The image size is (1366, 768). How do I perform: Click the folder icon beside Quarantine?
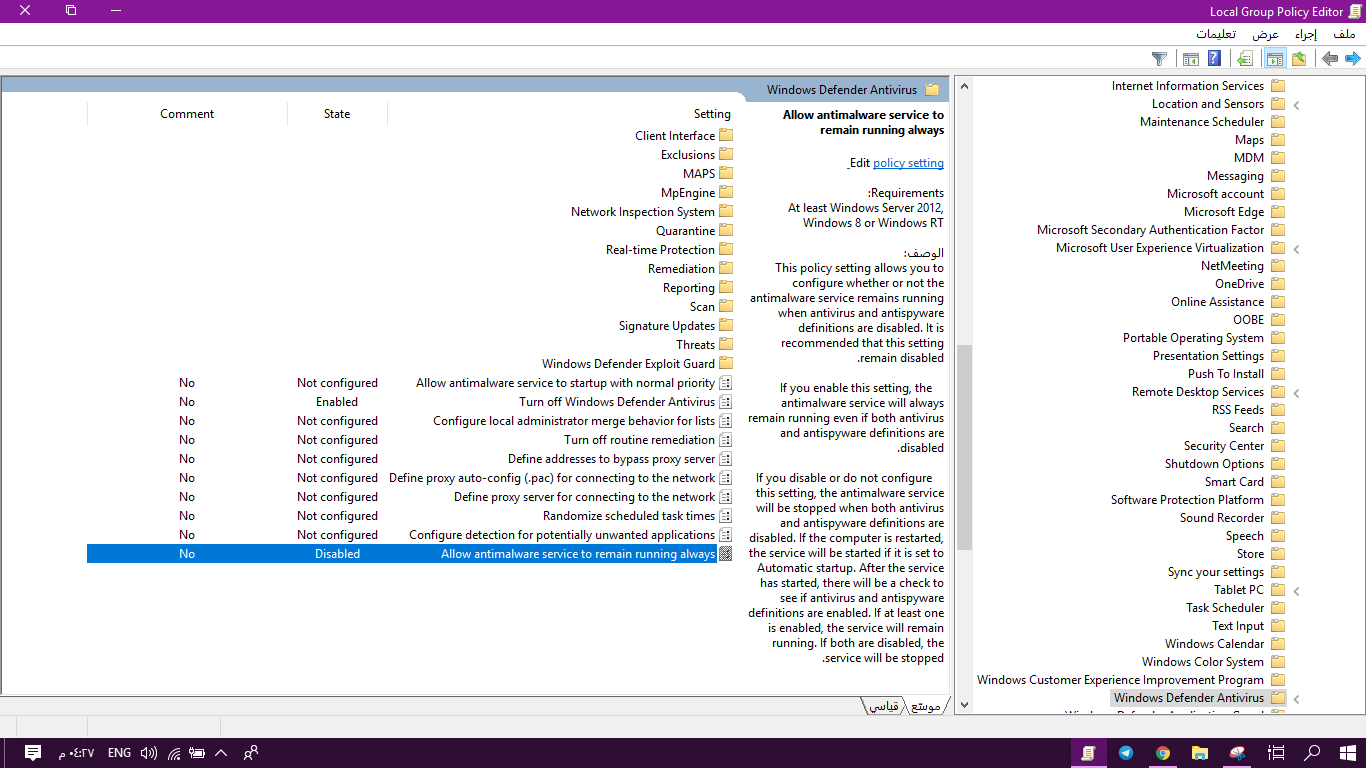[726, 230]
